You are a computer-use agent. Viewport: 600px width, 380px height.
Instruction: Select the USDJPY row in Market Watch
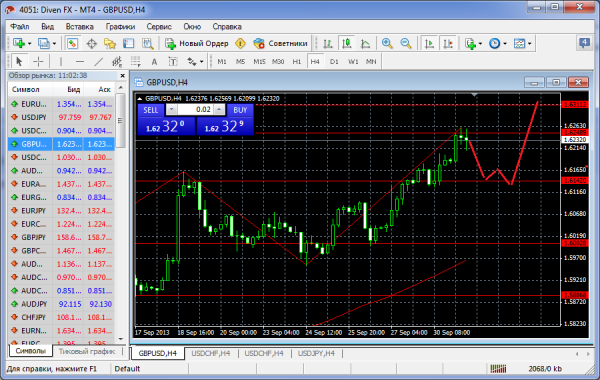(x=61, y=117)
